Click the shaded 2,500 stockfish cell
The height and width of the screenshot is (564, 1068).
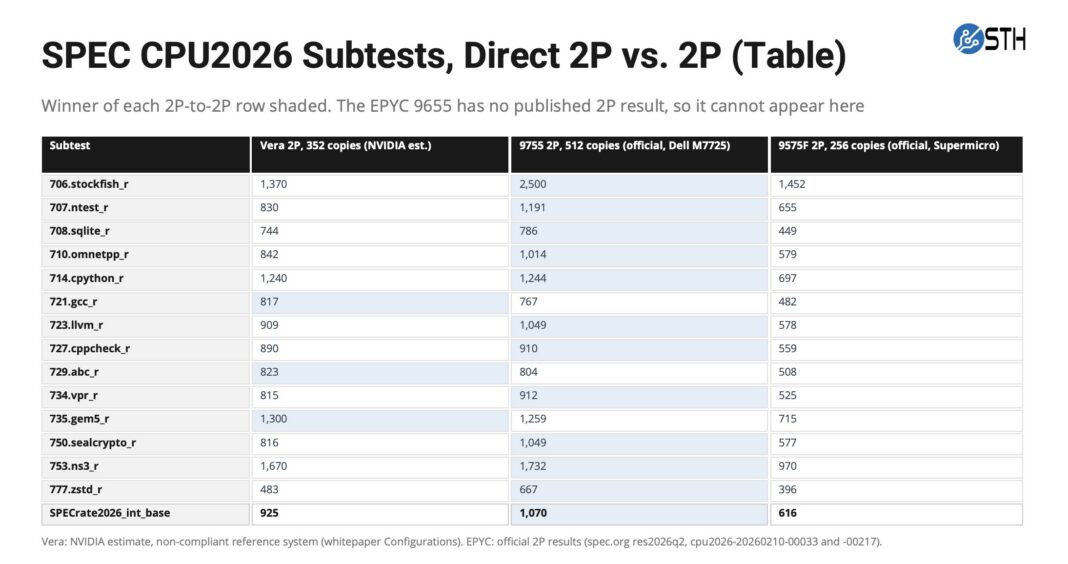[640, 184]
